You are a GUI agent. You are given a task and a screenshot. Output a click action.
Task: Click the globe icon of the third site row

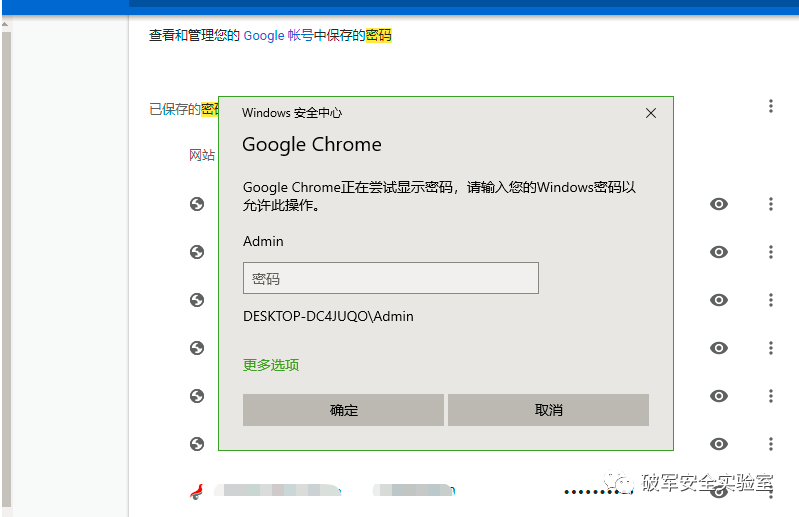(197, 300)
